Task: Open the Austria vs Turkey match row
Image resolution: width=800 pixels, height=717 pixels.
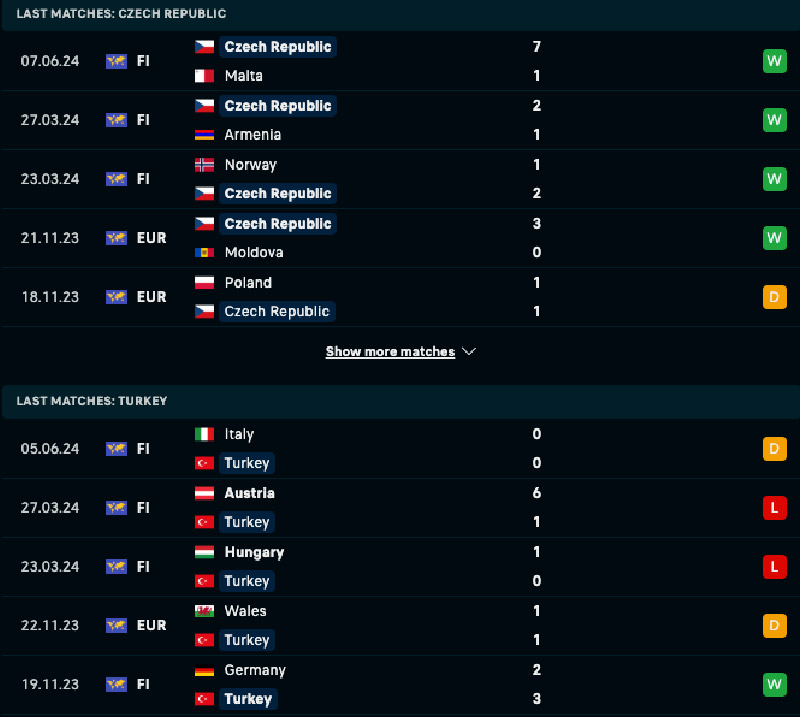Action: 400,508
